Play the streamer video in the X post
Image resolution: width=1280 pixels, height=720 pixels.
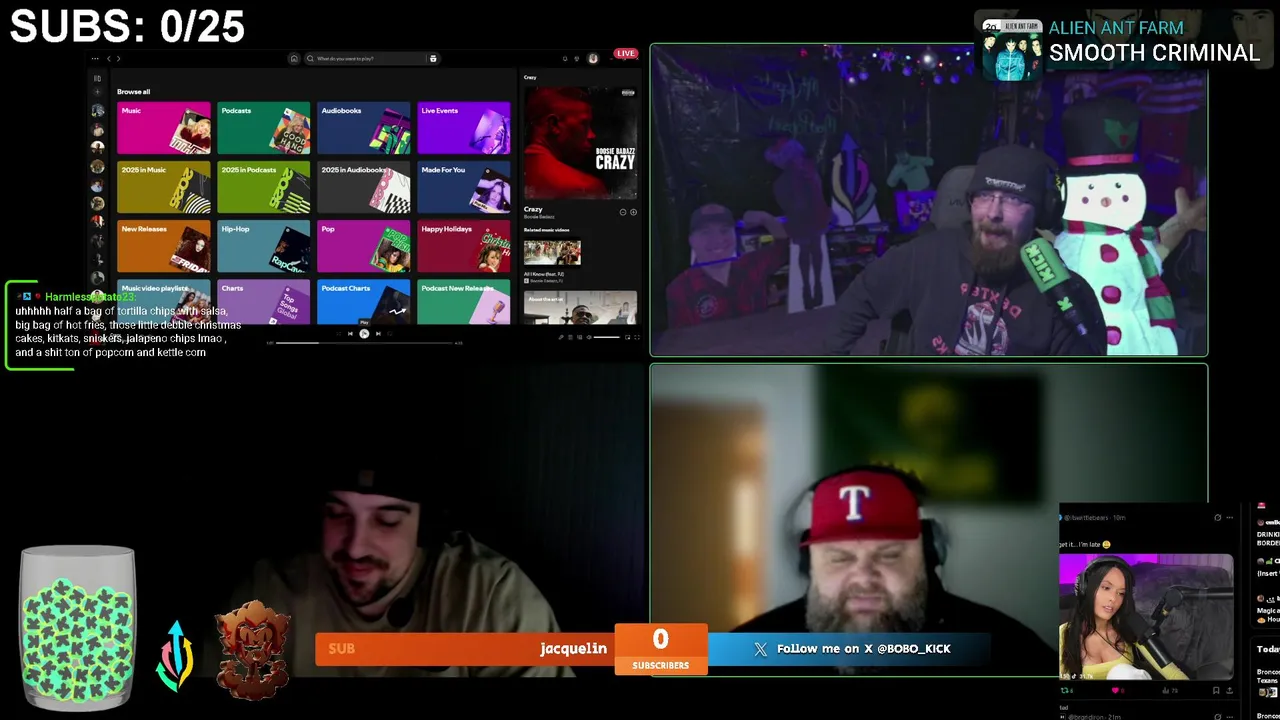1146,616
